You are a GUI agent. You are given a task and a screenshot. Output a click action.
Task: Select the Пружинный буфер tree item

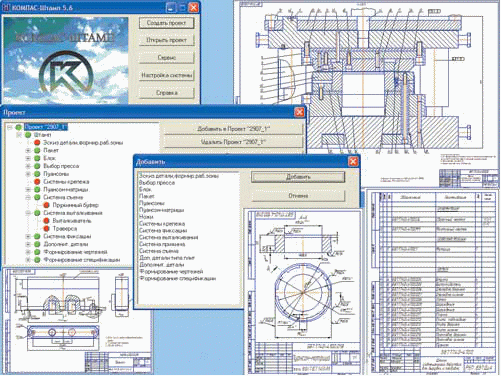(75, 205)
